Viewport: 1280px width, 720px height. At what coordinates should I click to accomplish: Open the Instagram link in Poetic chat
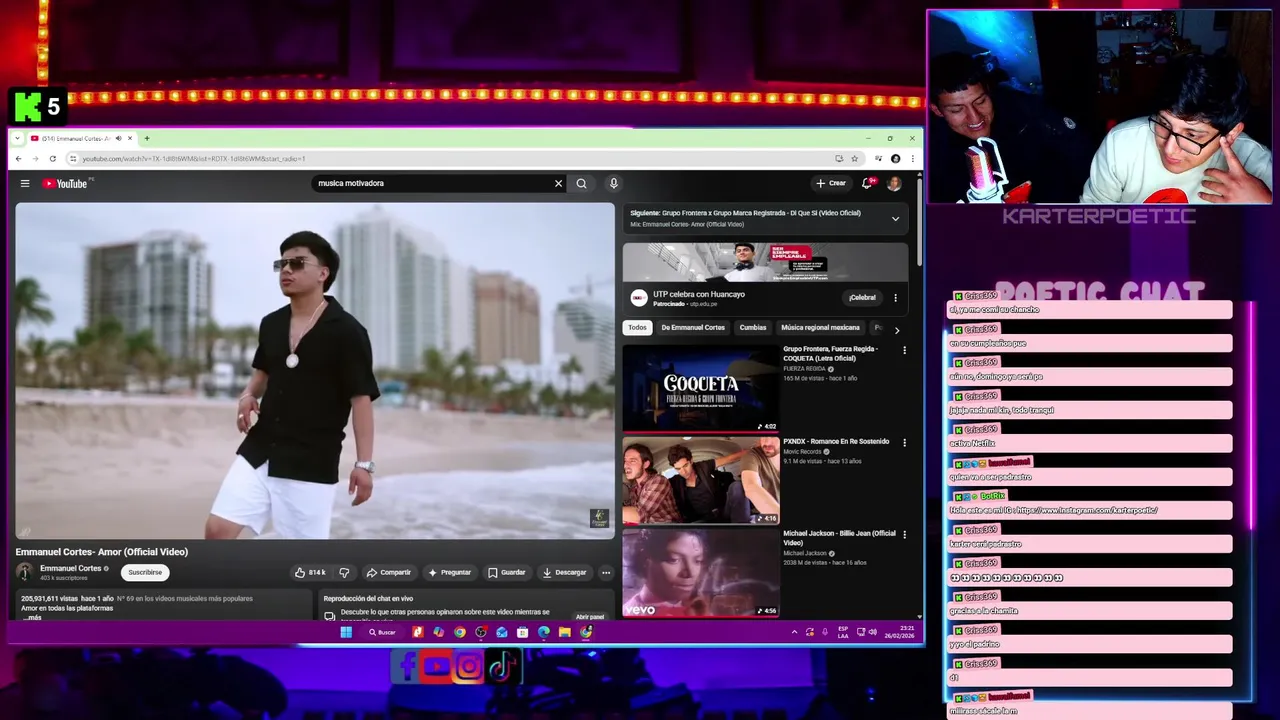(x=1087, y=510)
